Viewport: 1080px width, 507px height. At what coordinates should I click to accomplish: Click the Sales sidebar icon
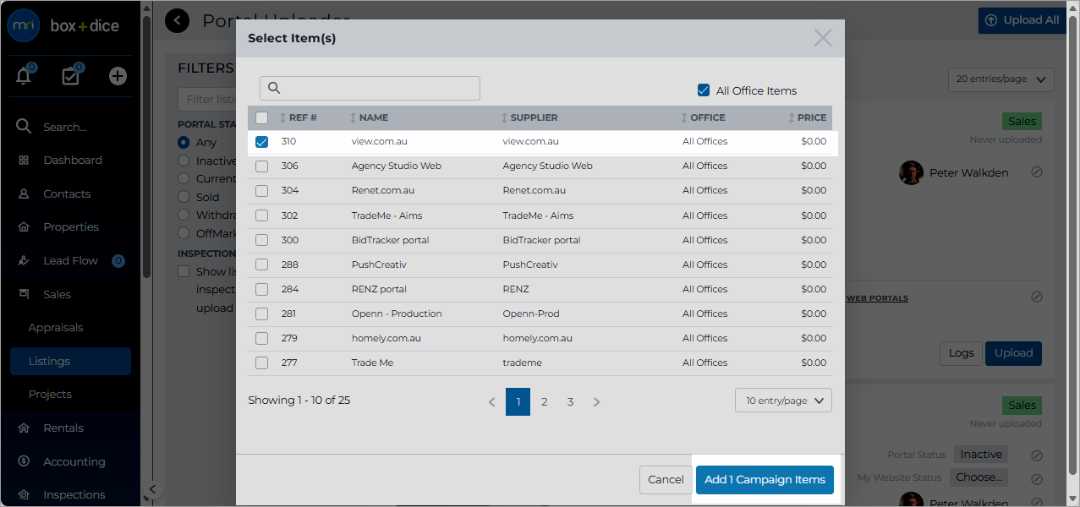(x=24, y=294)
